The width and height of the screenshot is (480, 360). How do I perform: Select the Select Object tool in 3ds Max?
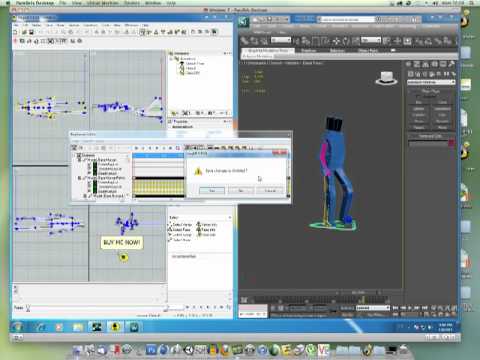click(298, 41)
